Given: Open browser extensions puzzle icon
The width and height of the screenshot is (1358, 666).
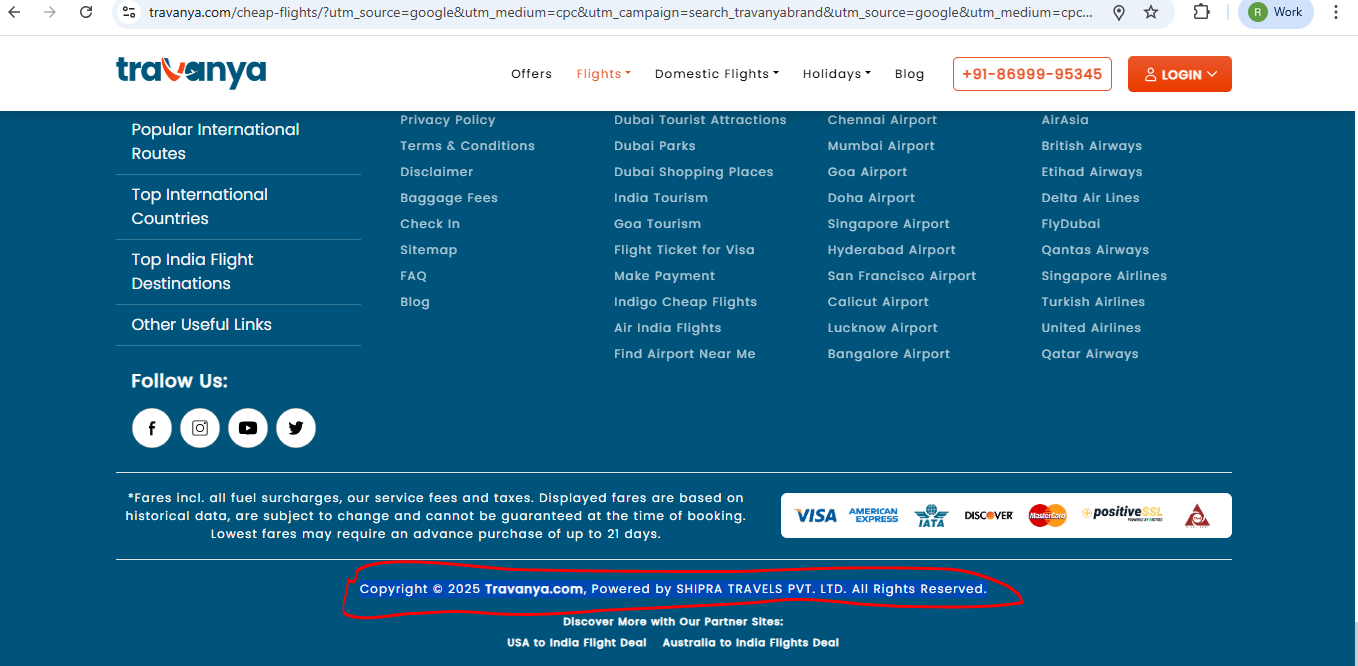Looking at the screenshot, I should [x=1201, y=12].
